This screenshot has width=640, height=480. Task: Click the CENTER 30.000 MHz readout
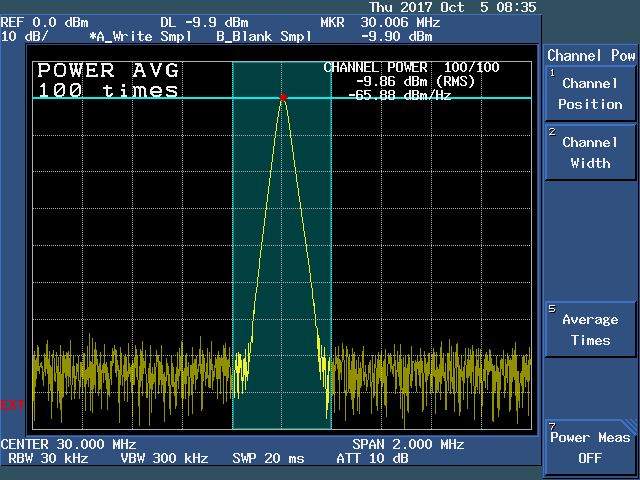pyautogui.click(x=69, y=444)
